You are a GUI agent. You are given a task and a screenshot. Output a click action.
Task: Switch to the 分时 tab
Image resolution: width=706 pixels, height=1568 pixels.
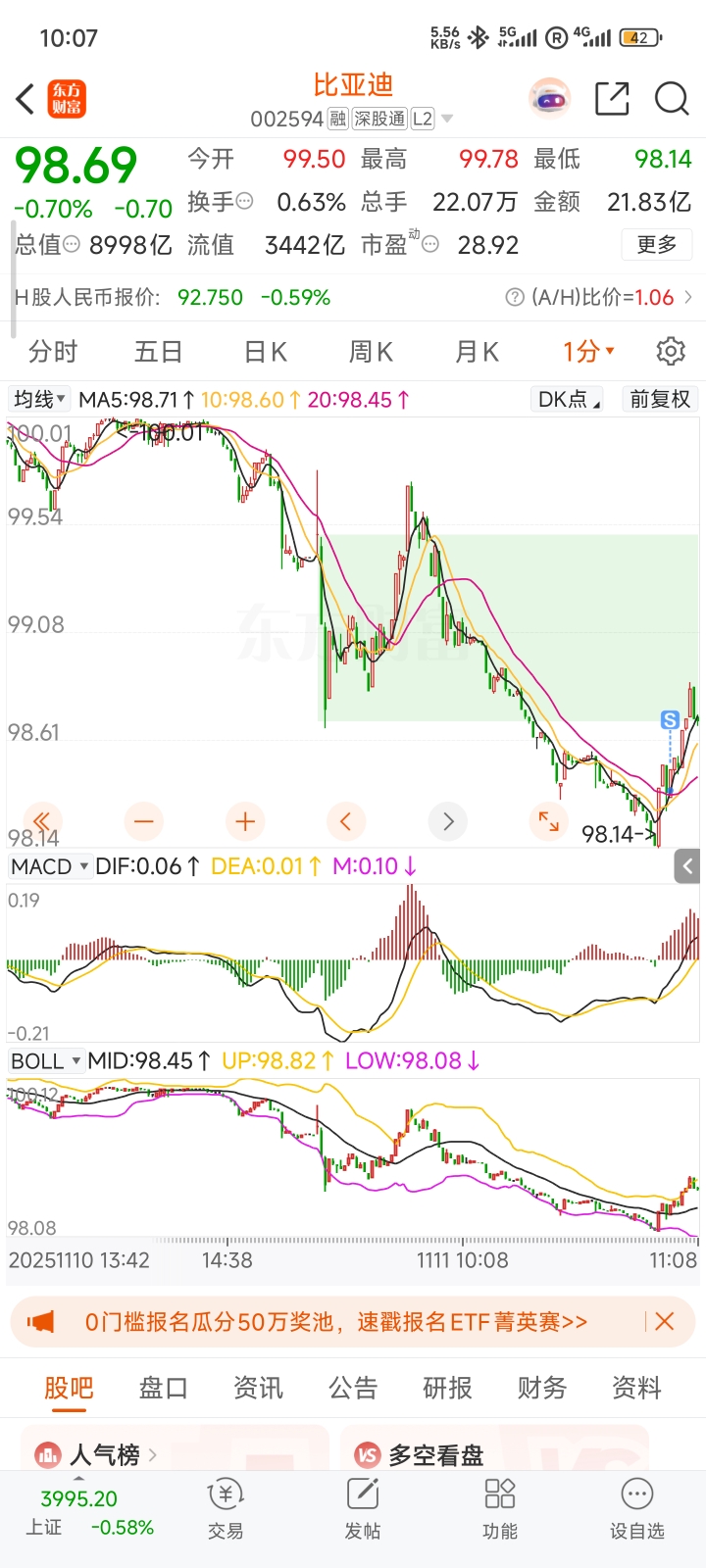(53, 351)
